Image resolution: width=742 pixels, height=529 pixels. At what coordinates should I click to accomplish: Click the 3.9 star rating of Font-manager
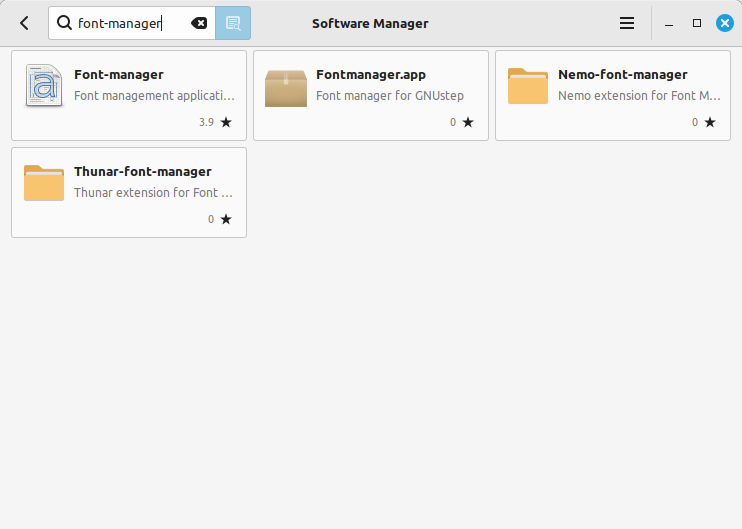coord(215,122)
